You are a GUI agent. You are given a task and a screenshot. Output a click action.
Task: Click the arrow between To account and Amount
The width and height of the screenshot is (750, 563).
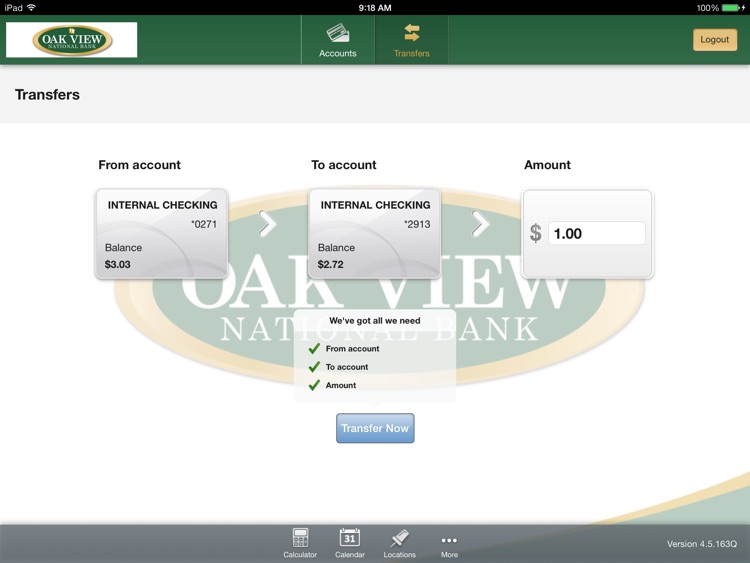480,223
